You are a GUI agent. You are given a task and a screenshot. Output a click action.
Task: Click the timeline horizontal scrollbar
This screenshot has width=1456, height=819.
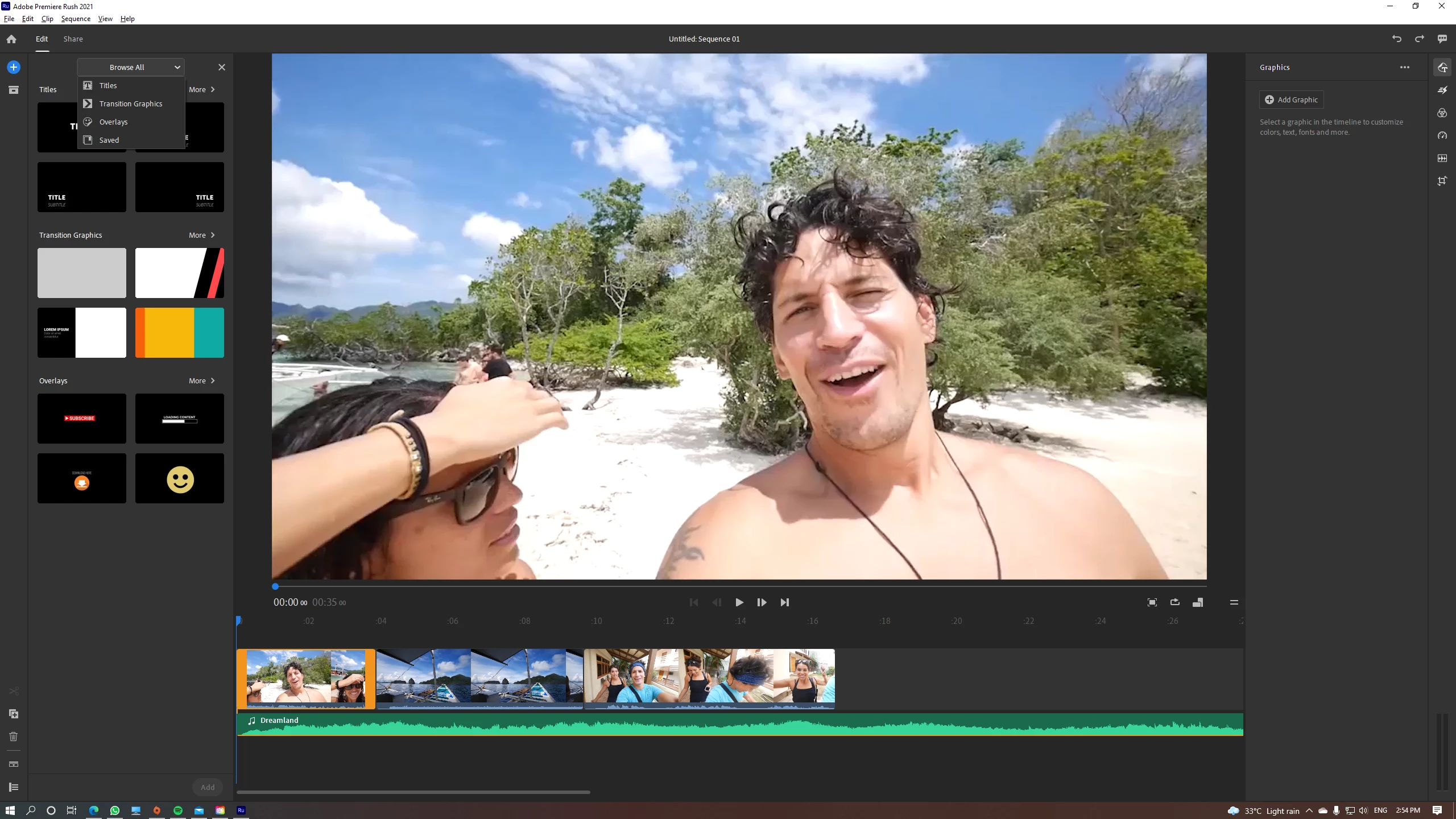tap(413, 792)
